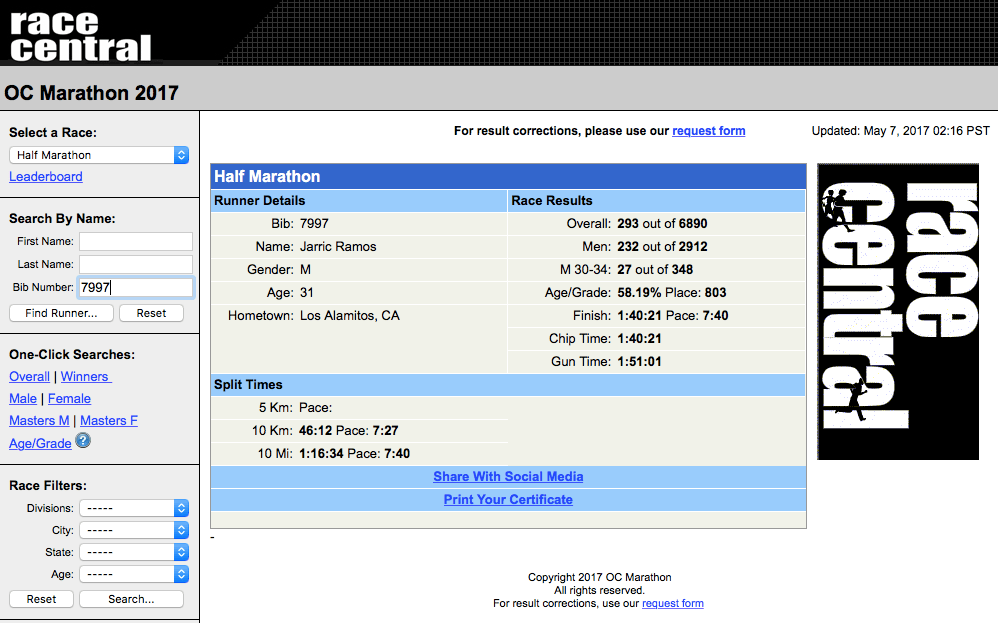Open Winners one-click search
The height and width of the screenshot is (623, 998).
(x=86, y=377)
